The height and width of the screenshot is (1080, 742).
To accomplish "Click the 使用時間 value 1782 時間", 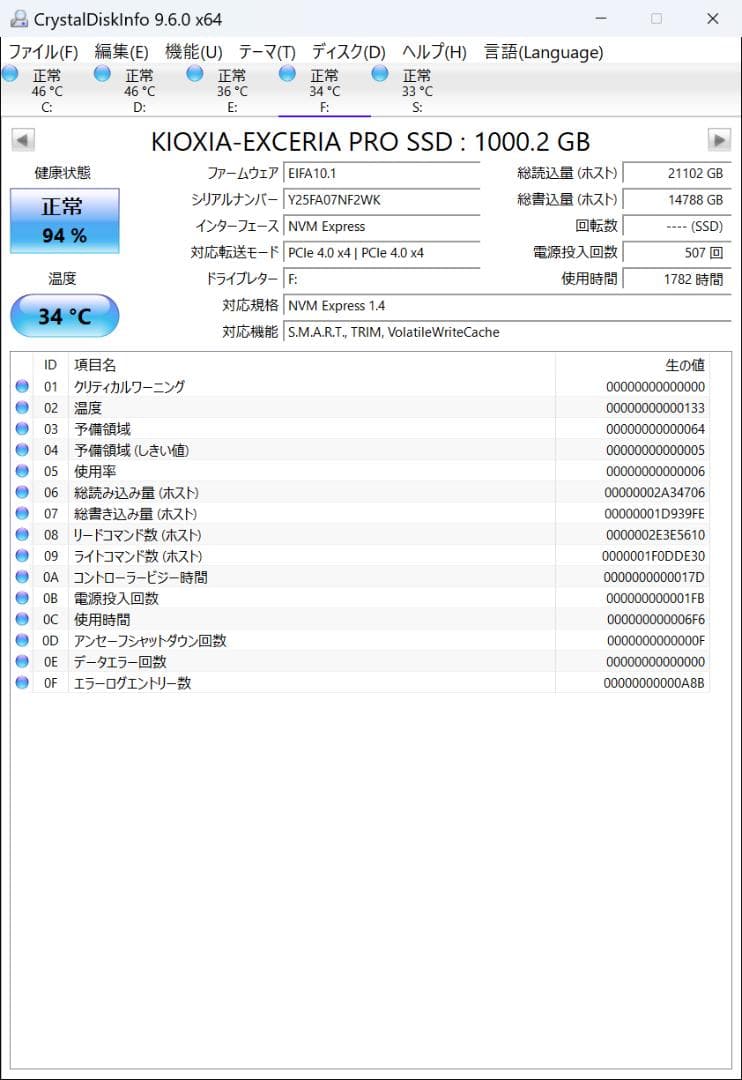I will (677, 279).
